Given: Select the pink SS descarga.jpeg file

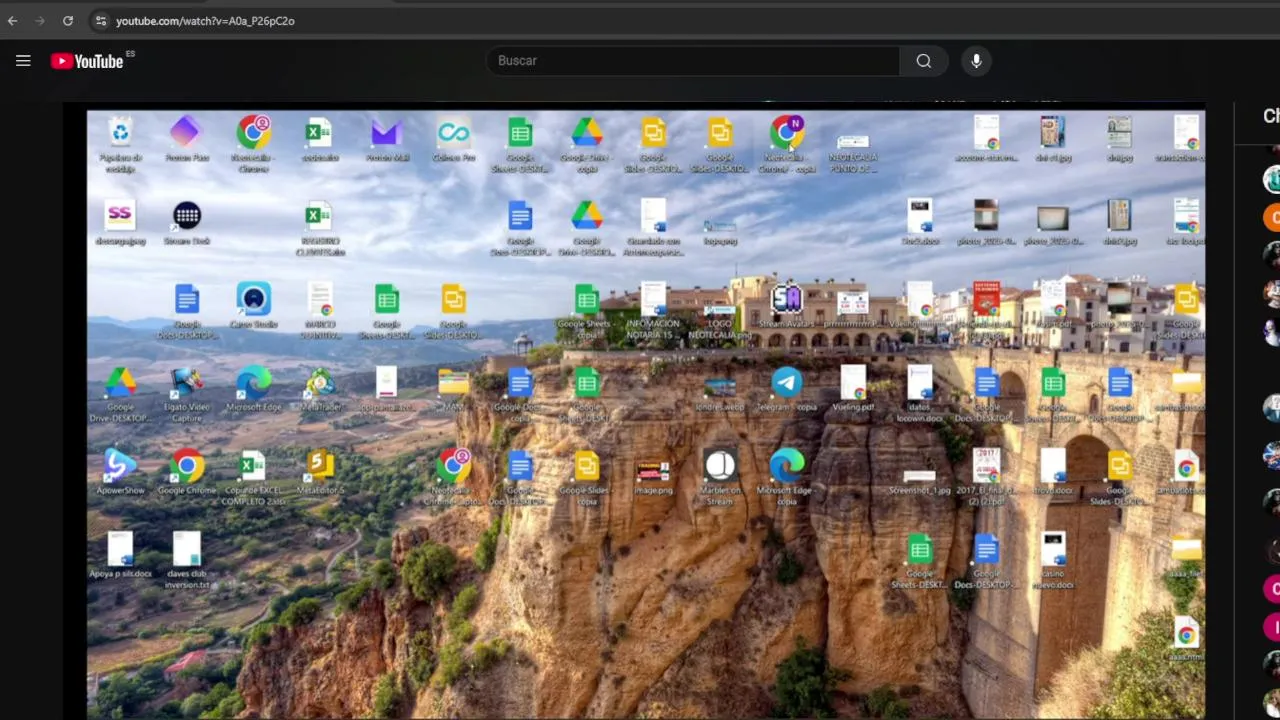Looking at the screenshot, I should click(x=120, y=223).
